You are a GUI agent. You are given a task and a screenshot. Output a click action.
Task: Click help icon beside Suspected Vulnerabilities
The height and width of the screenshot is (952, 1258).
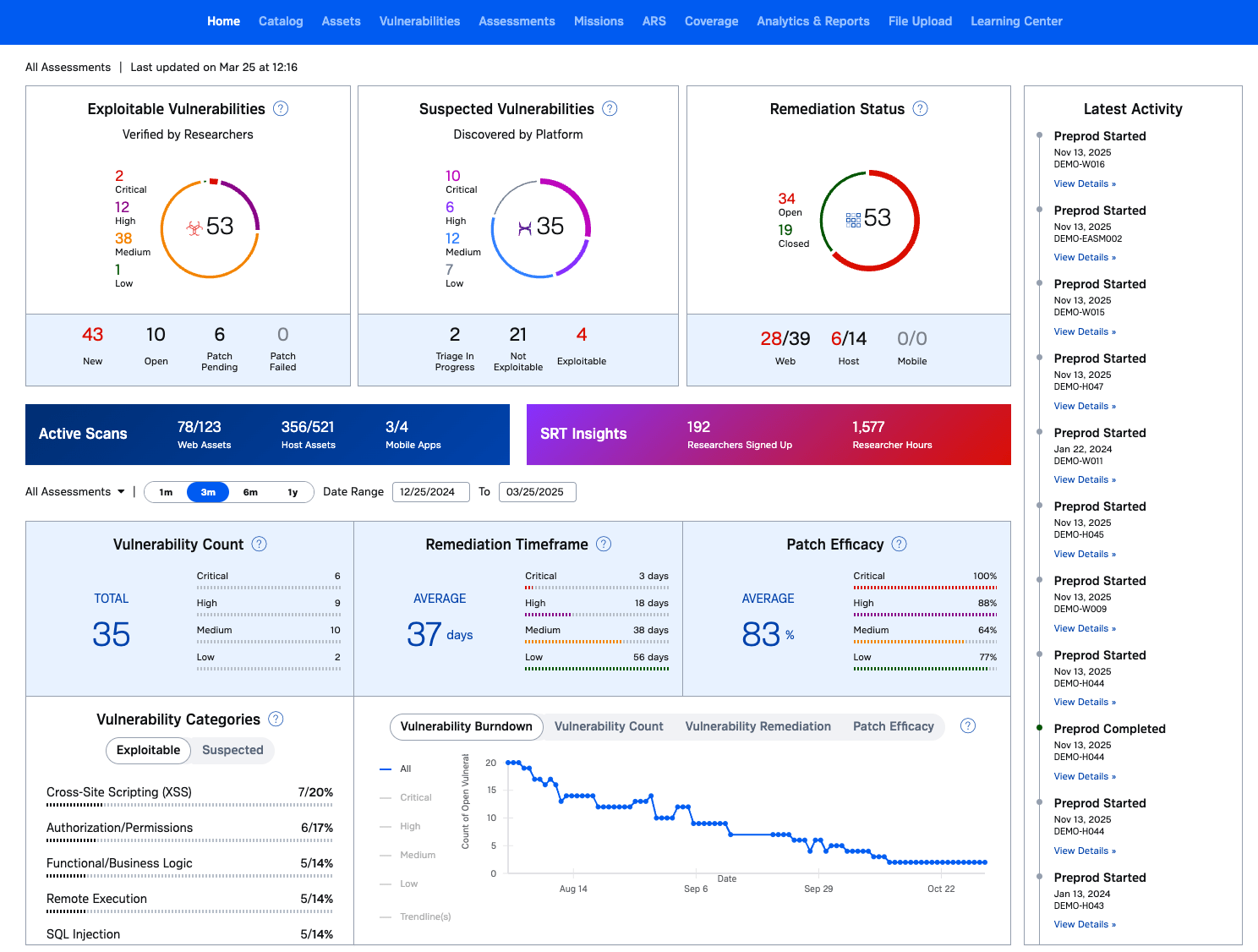pyautogui.click(x=610, y=108)
